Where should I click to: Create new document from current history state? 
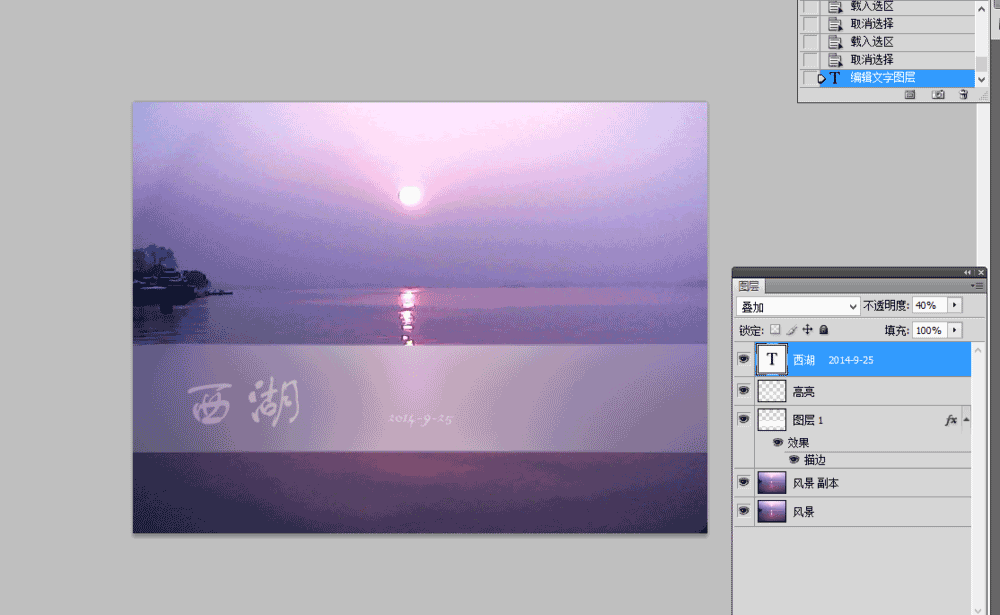click(910, 94)
